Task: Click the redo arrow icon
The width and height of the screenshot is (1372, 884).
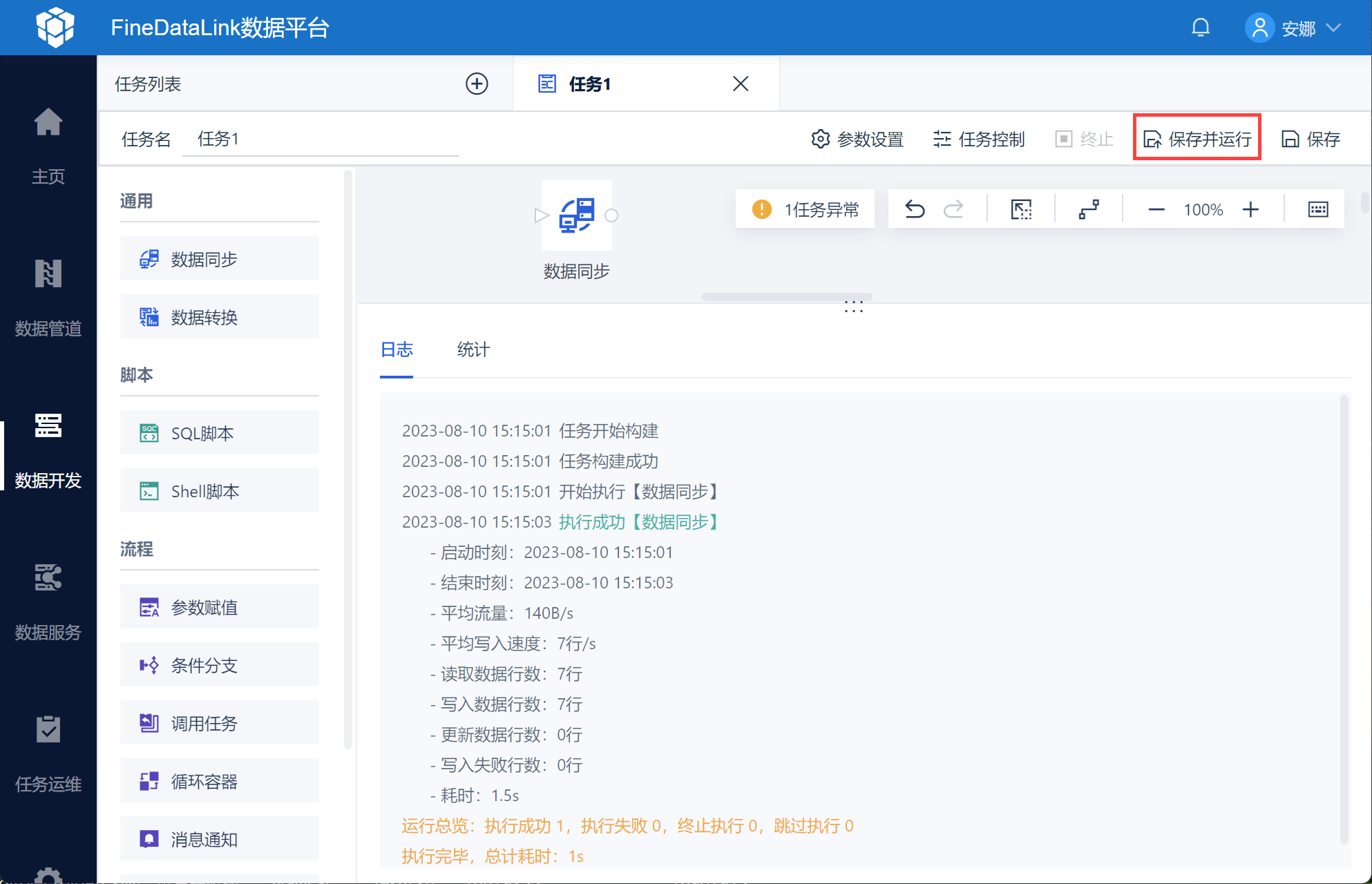Action: click(953, 209)
